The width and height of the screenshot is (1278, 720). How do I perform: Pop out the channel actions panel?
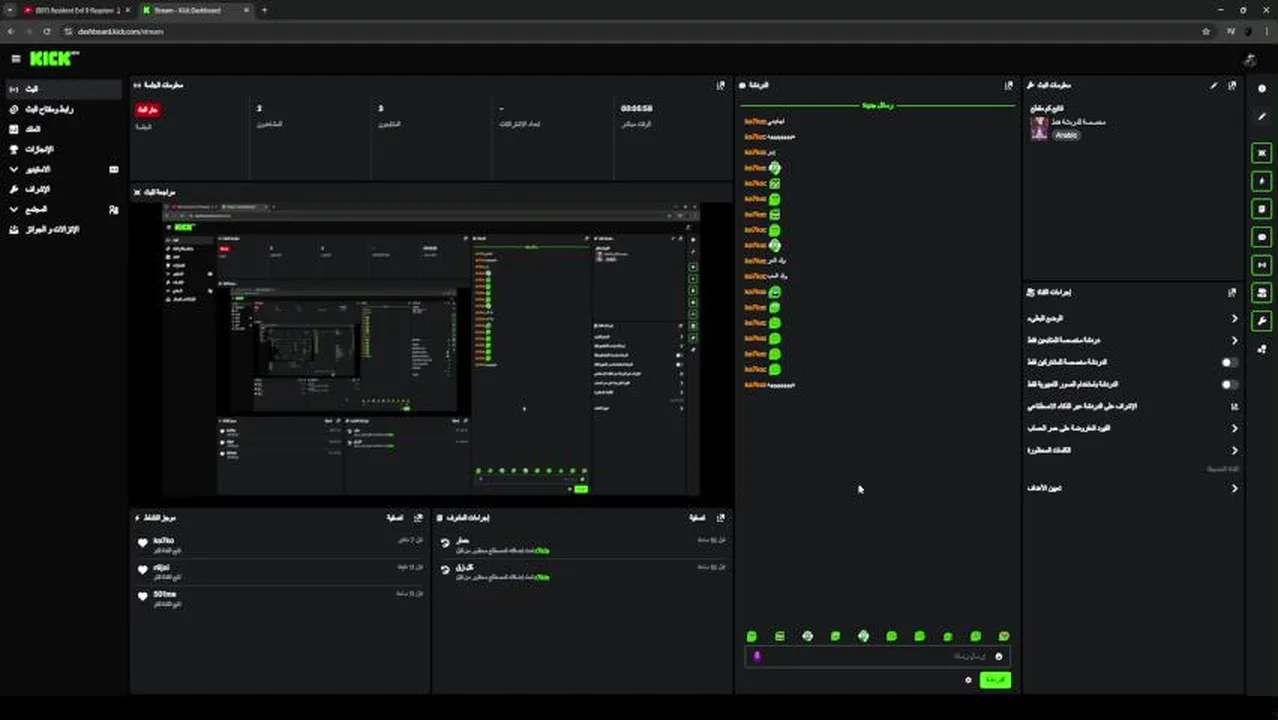tap(1232, 293)
